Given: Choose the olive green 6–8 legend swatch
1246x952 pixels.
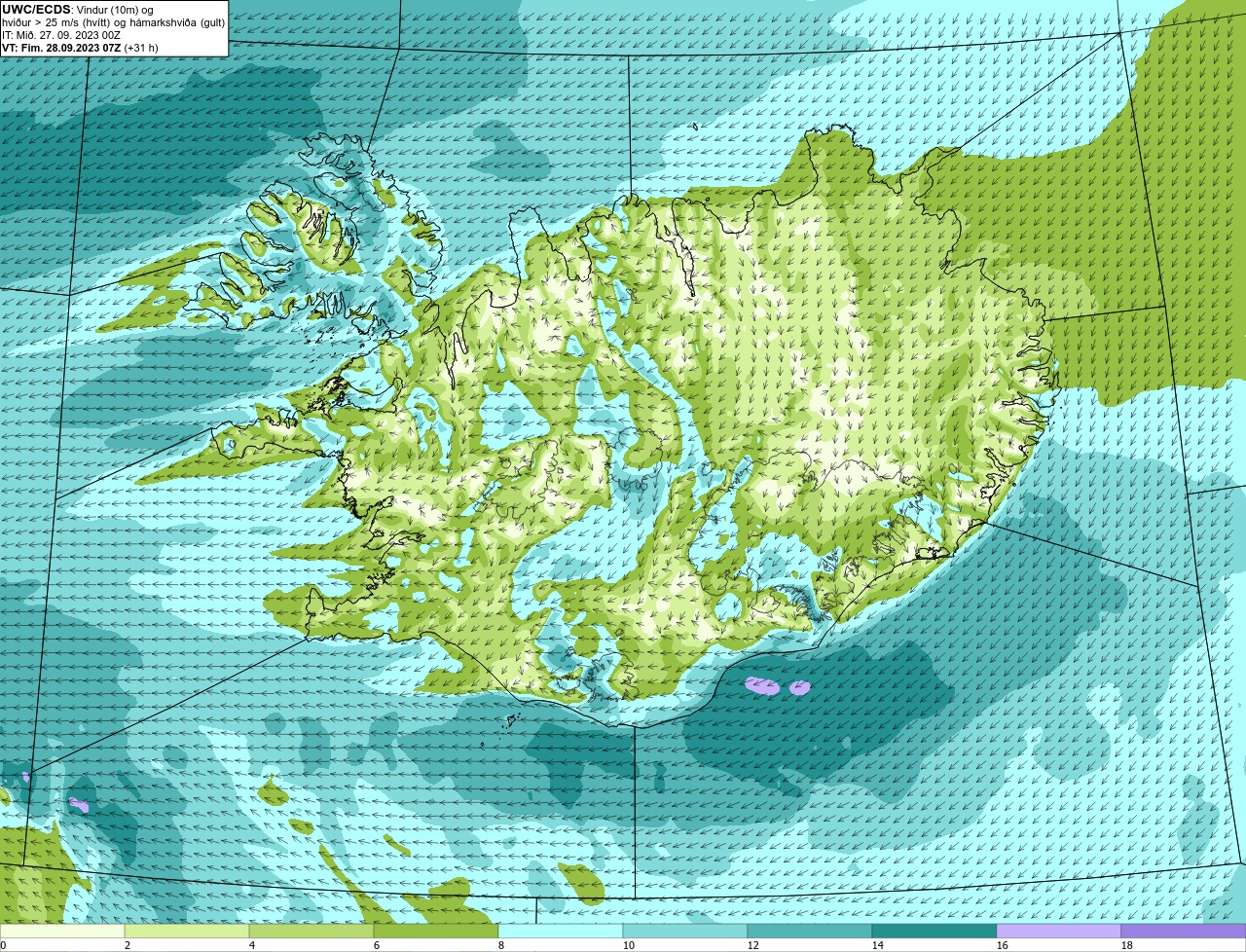Looking at the screenshot, I should pos(436,931).
